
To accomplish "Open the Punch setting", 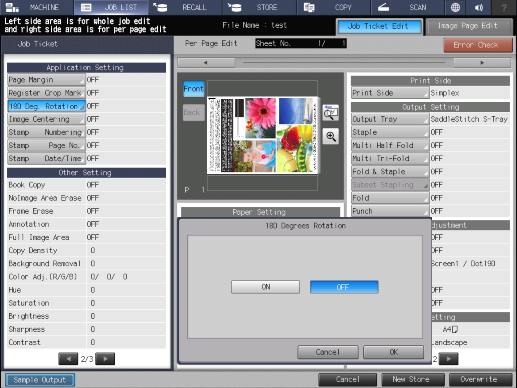I will pyautogui.click(x=390, y=211).
